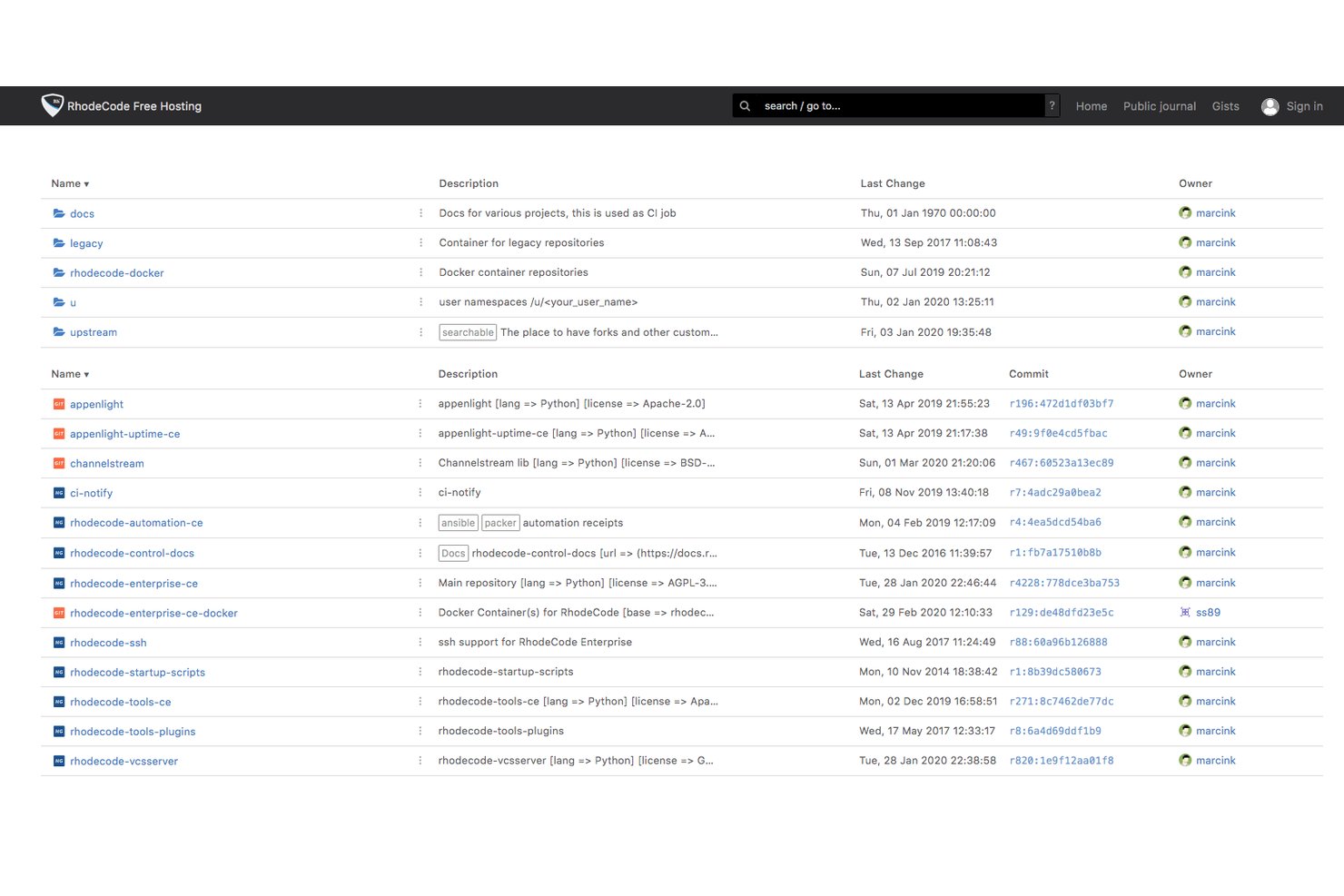Go to Home in the top navigation
The height and width of the screenshot is (896, 1344).
(x=1092, y=106)
